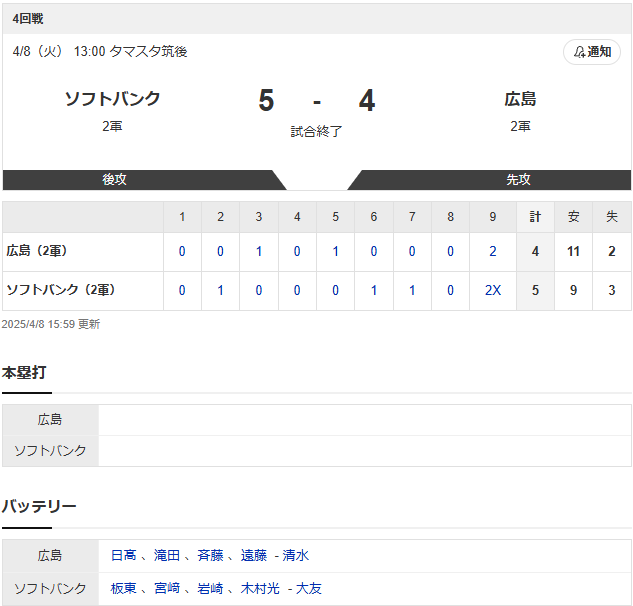Image resolution: width=633 pixels, height=606 pixels.
Task: Click 広島 1st inning score 0
Action: 182,252
